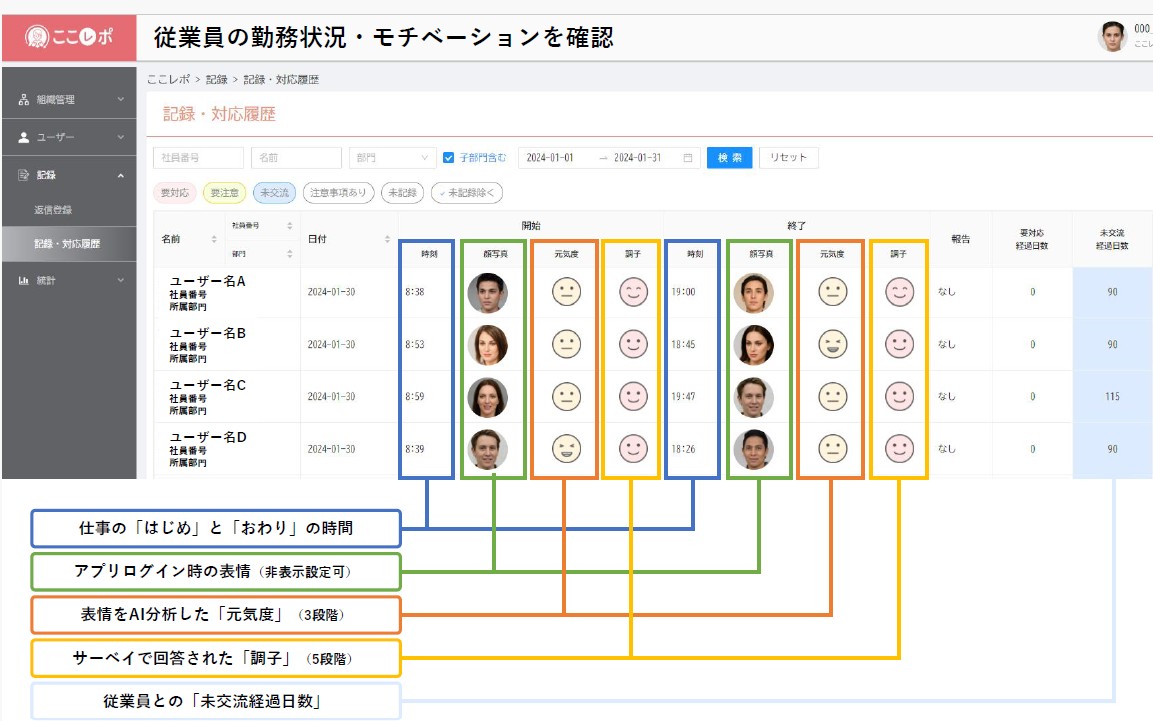
Task: Click ユーザー名D's start 元気度 laughing icon
Action: tap(566, 448)
